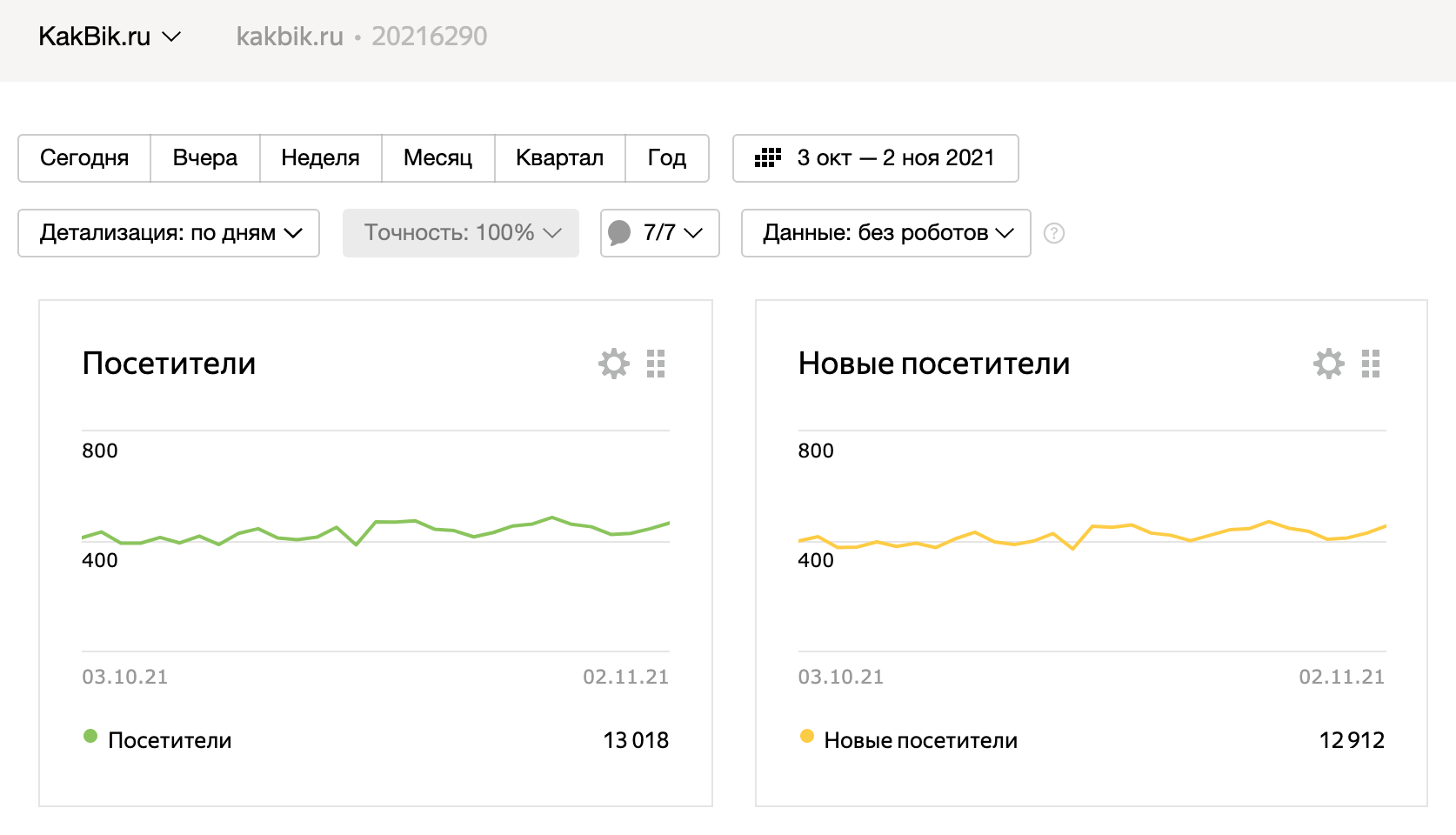The width and height of the screenshot is (1456, 835).
Task: Open Точность: 100% dropdown
Action: pyautogui.click(x=461, y=233)
